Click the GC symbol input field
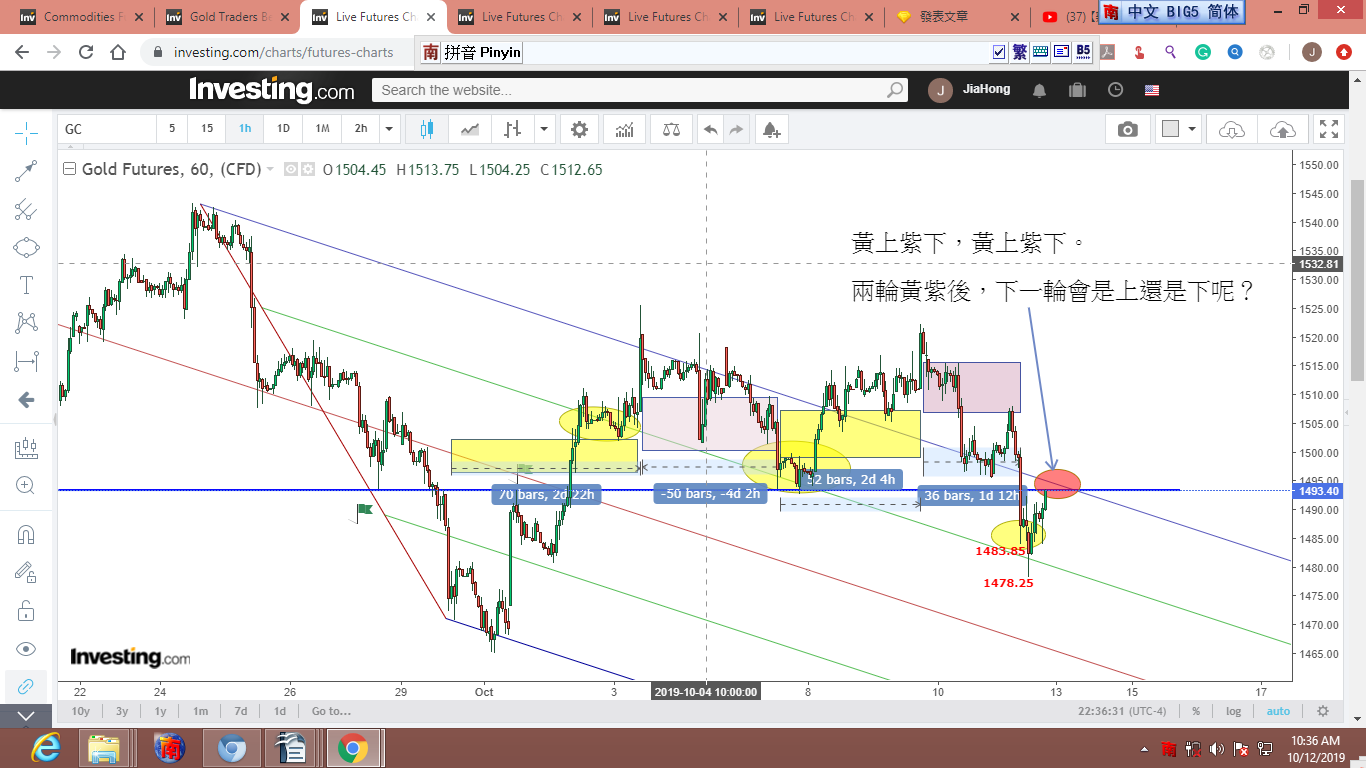 tap(106, 129)
